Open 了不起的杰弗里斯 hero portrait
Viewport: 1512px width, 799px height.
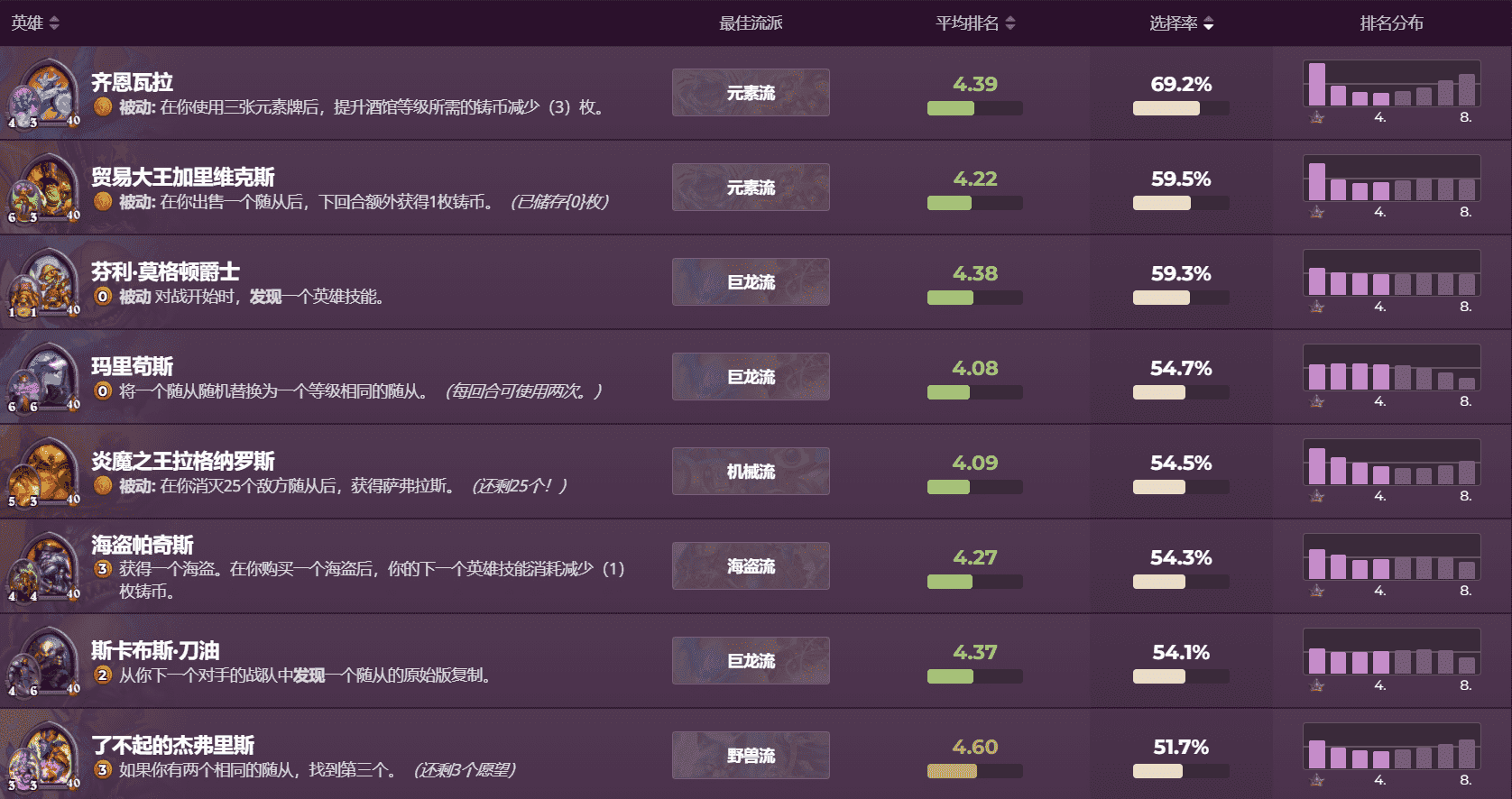click(x=44, y=756)
